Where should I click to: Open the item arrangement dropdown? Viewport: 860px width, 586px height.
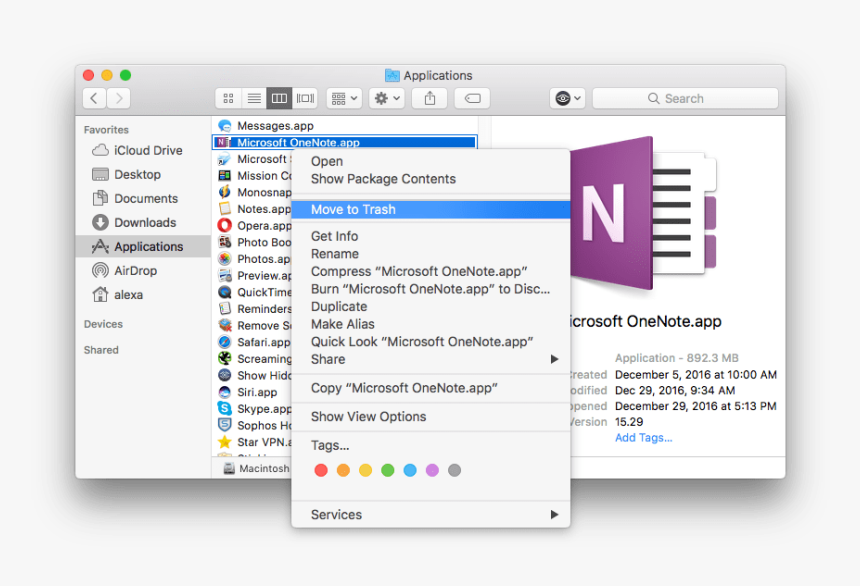(344, 98)
